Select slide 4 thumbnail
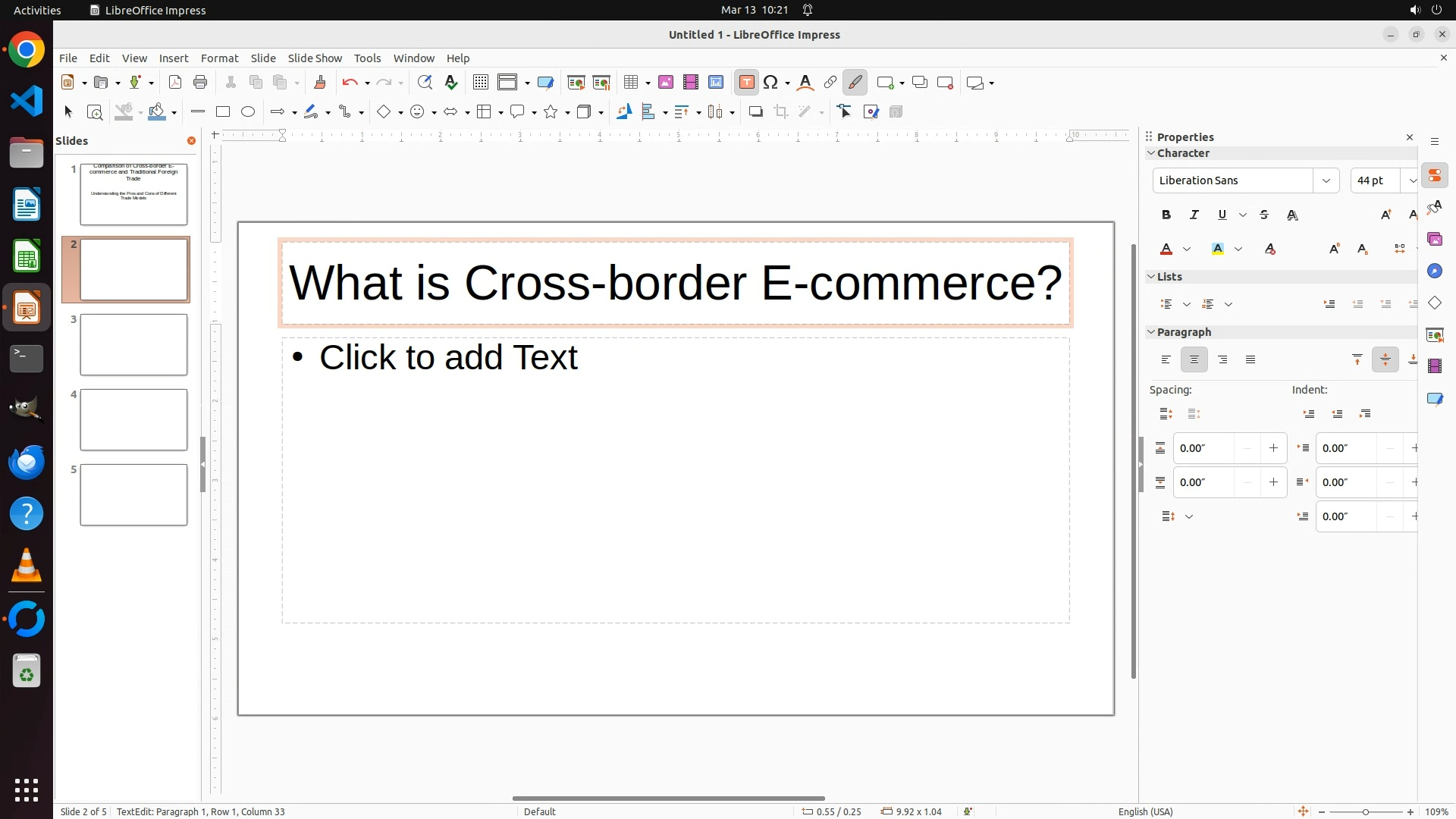Viewport: 1456px width, 819px height. (133, 420)
